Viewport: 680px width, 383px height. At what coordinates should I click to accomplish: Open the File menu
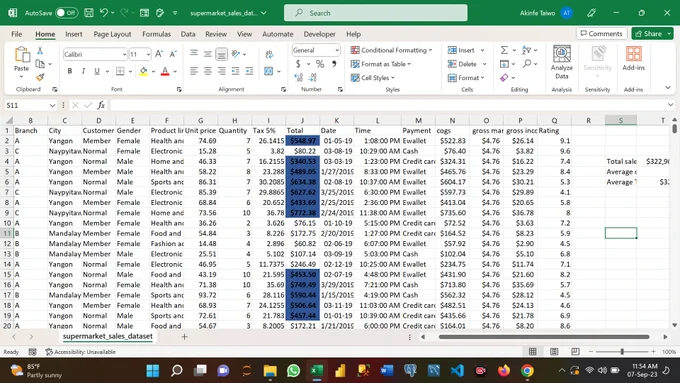pyautogui.click(x=16, y=34)
